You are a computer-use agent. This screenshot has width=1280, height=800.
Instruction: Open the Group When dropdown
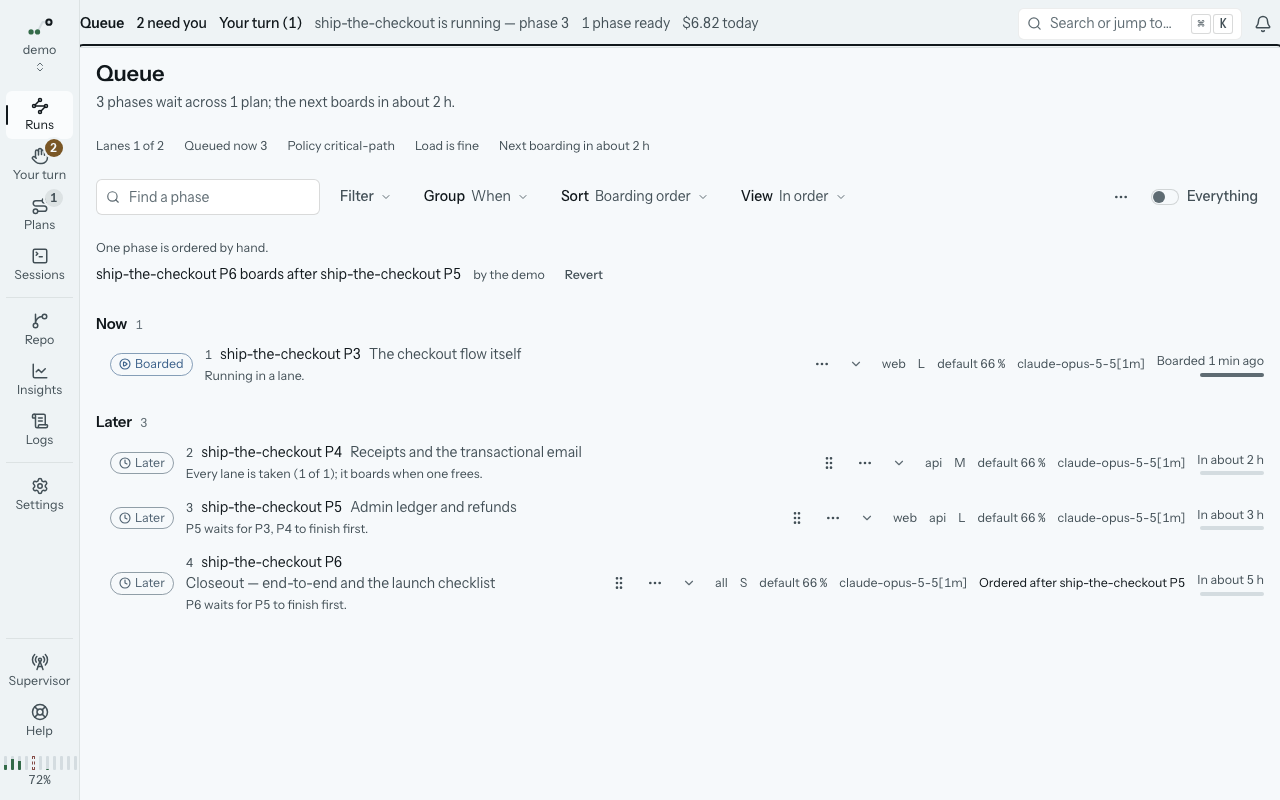coord(475,196)
